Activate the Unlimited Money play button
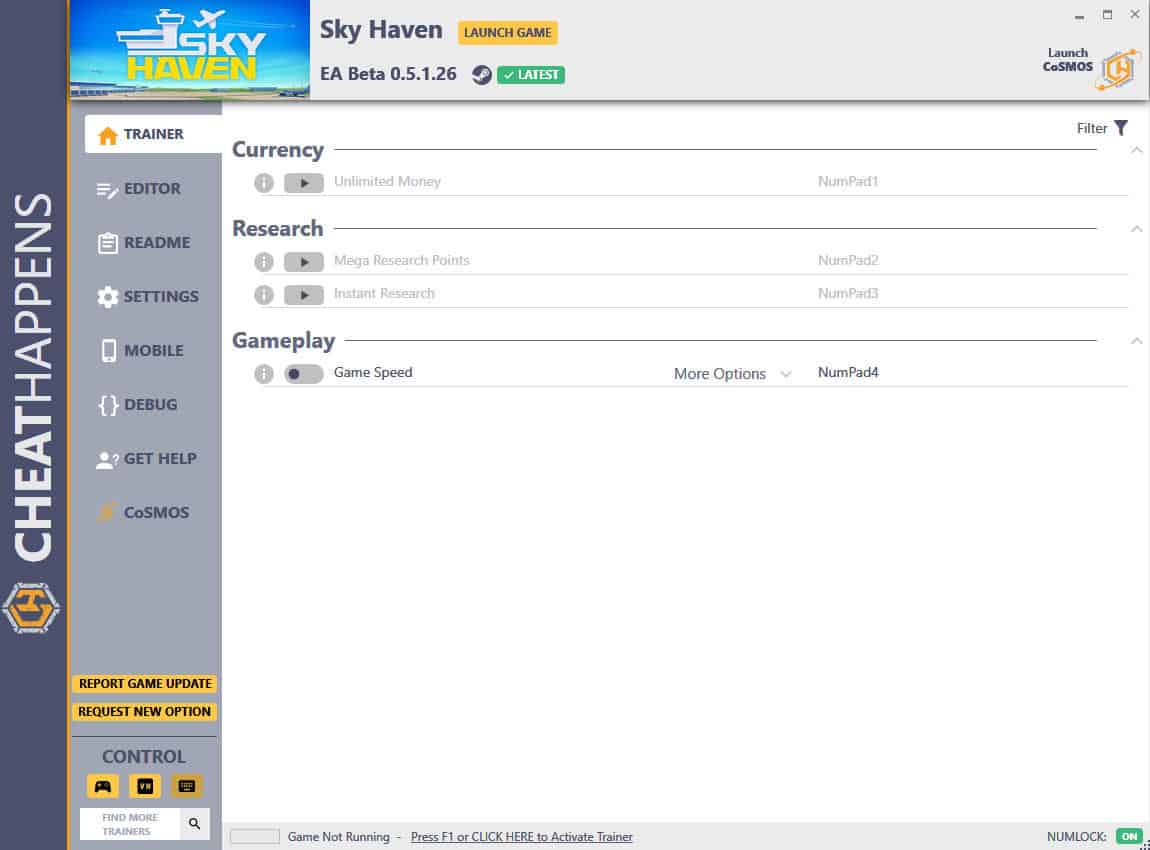Image resolution: width=1150 pixels, height=850 pixels. tap(304, 183)
